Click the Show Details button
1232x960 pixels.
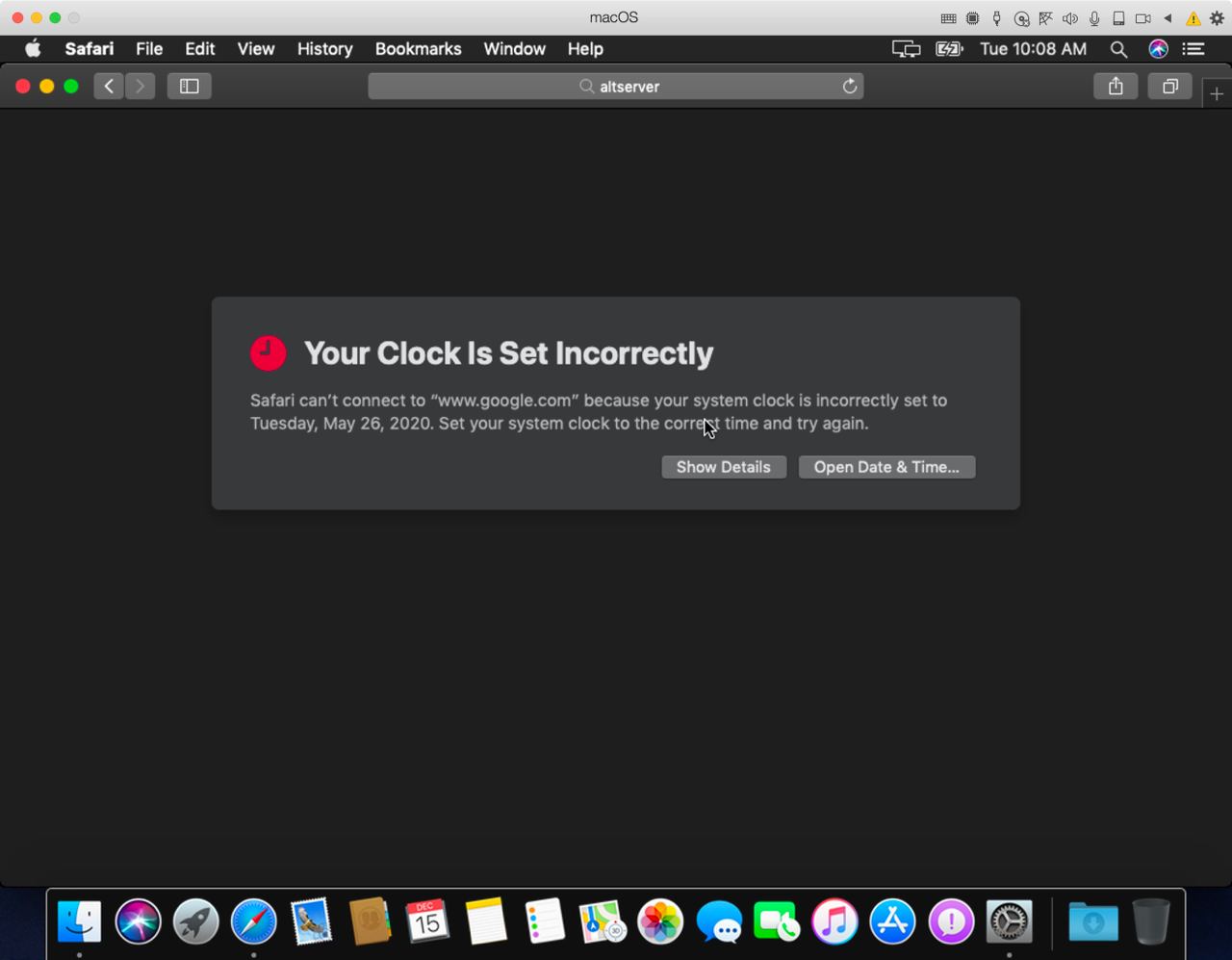(724, 467)
